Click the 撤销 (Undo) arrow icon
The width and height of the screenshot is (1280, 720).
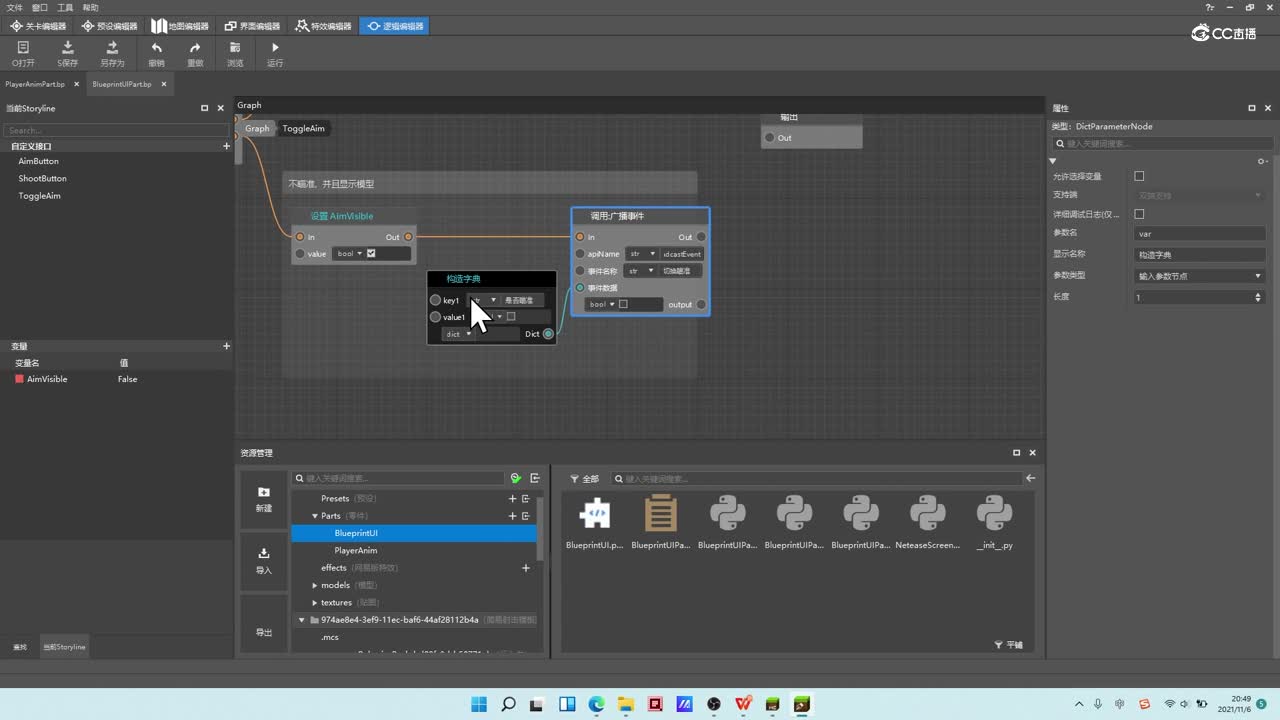(156, 47)
